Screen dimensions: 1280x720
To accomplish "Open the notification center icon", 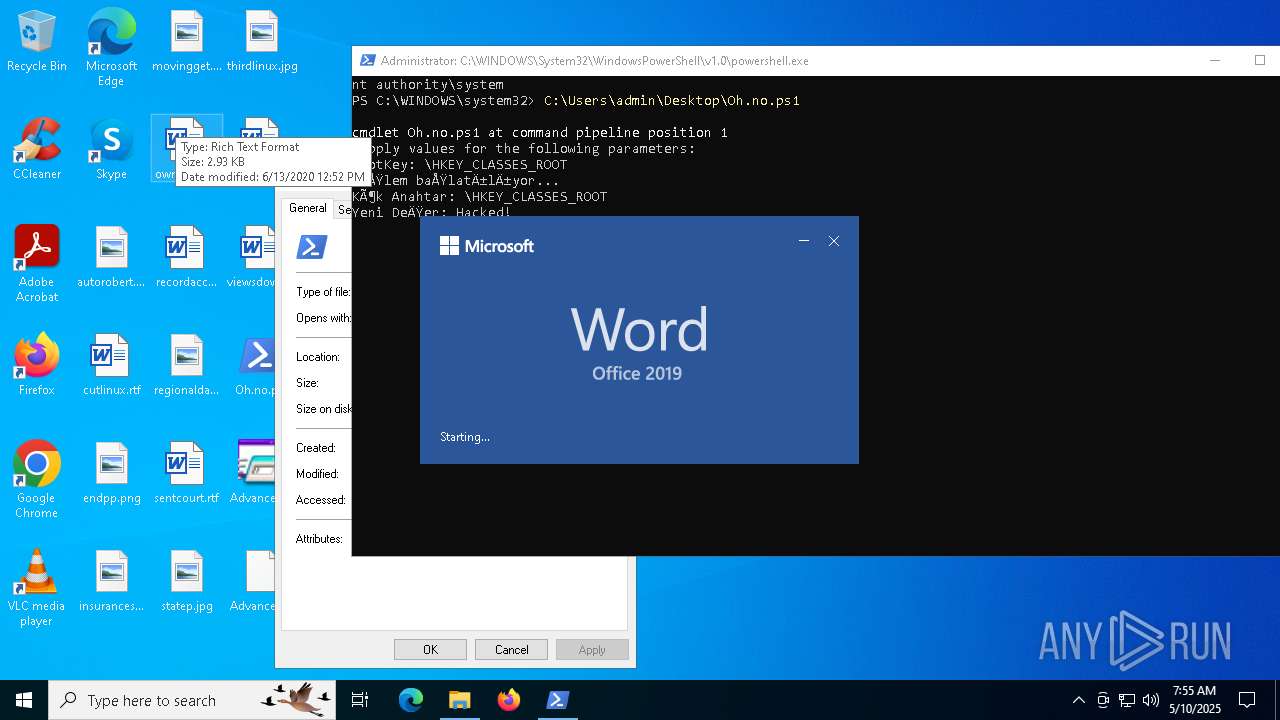I will [x=1247, y=700].
